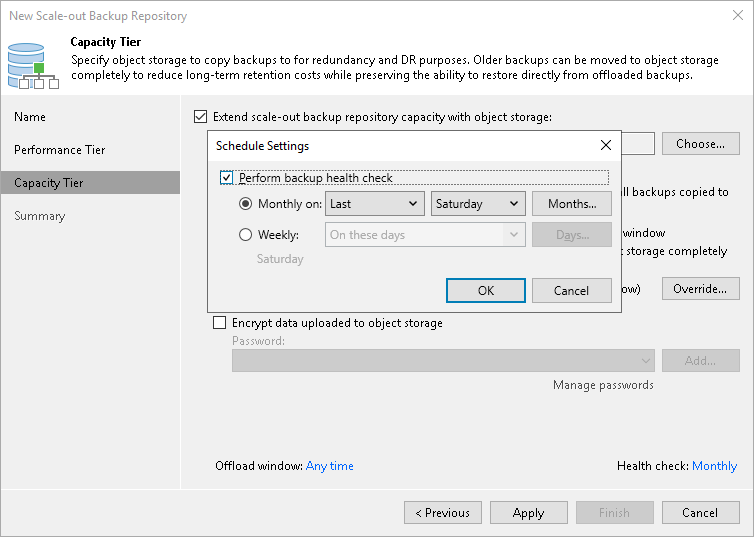Open the Summary wizard step

coord(39,216)
